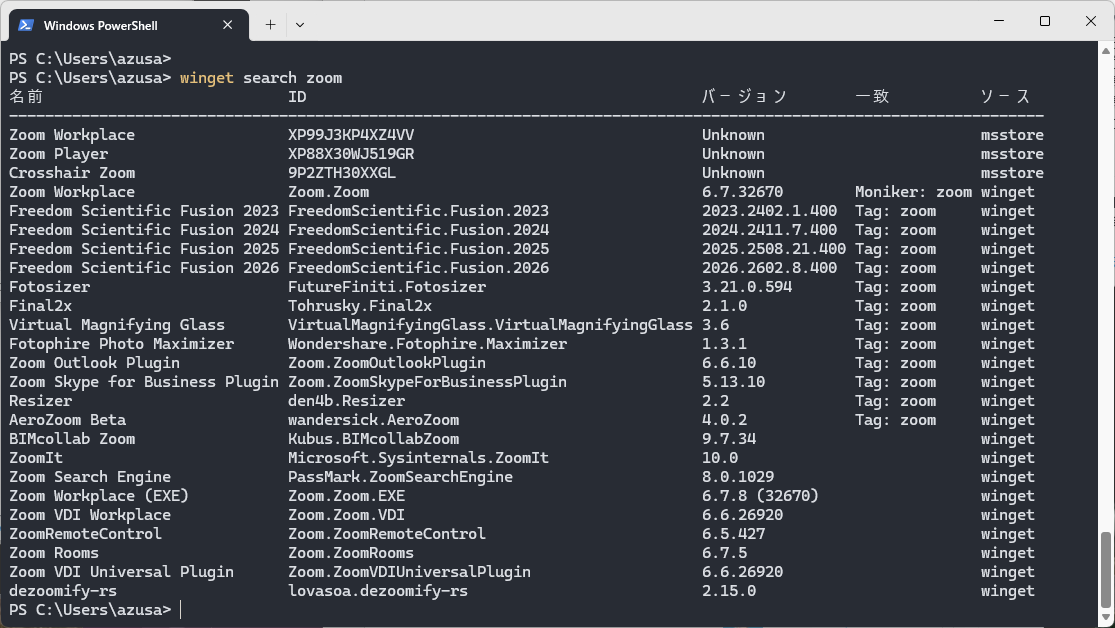This screenshot has height=628, width=1115.
Task: Click ID 9P2ZTH30XXGL
Action: [342, 173]
